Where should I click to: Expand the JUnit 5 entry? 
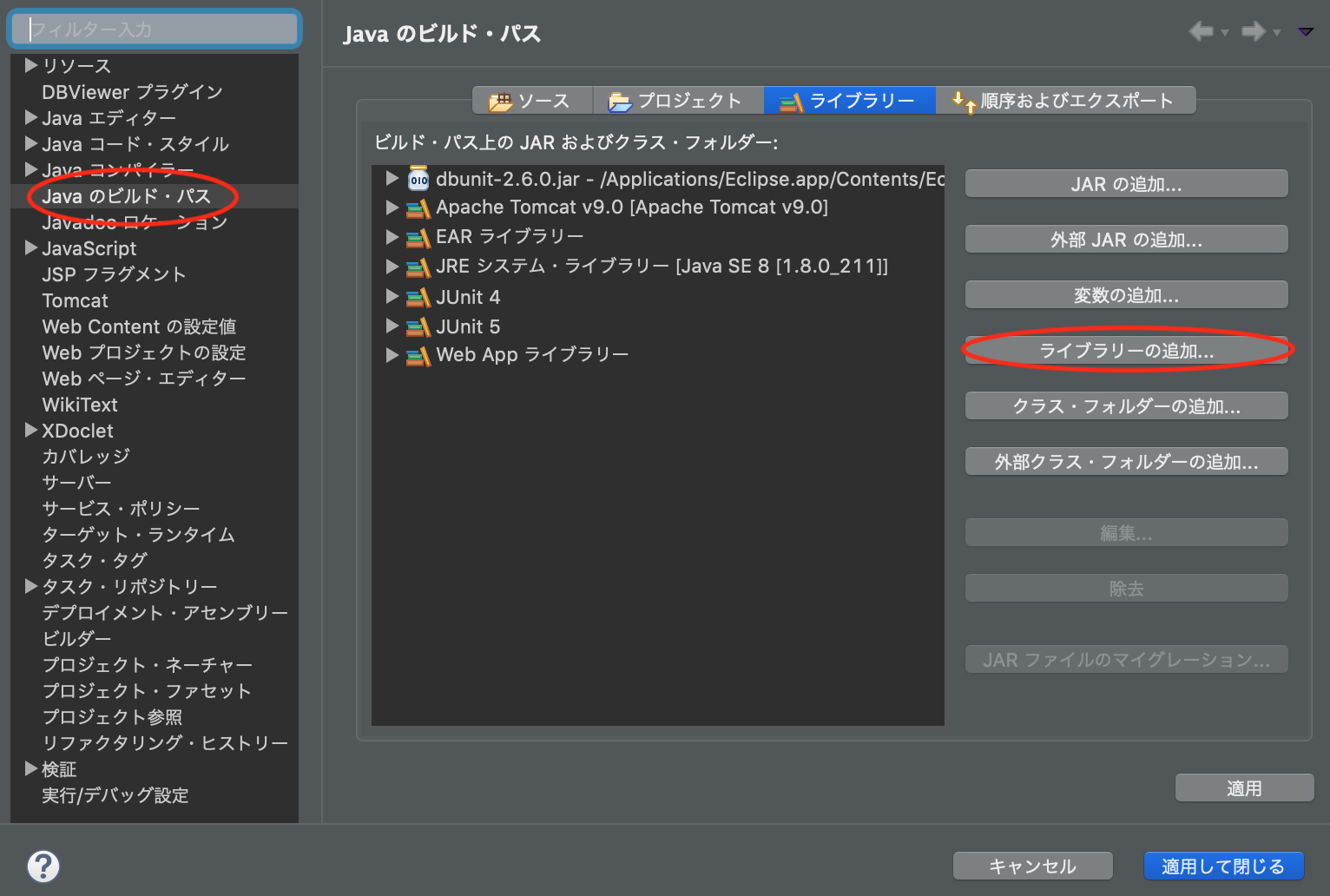tap(392, 326)
